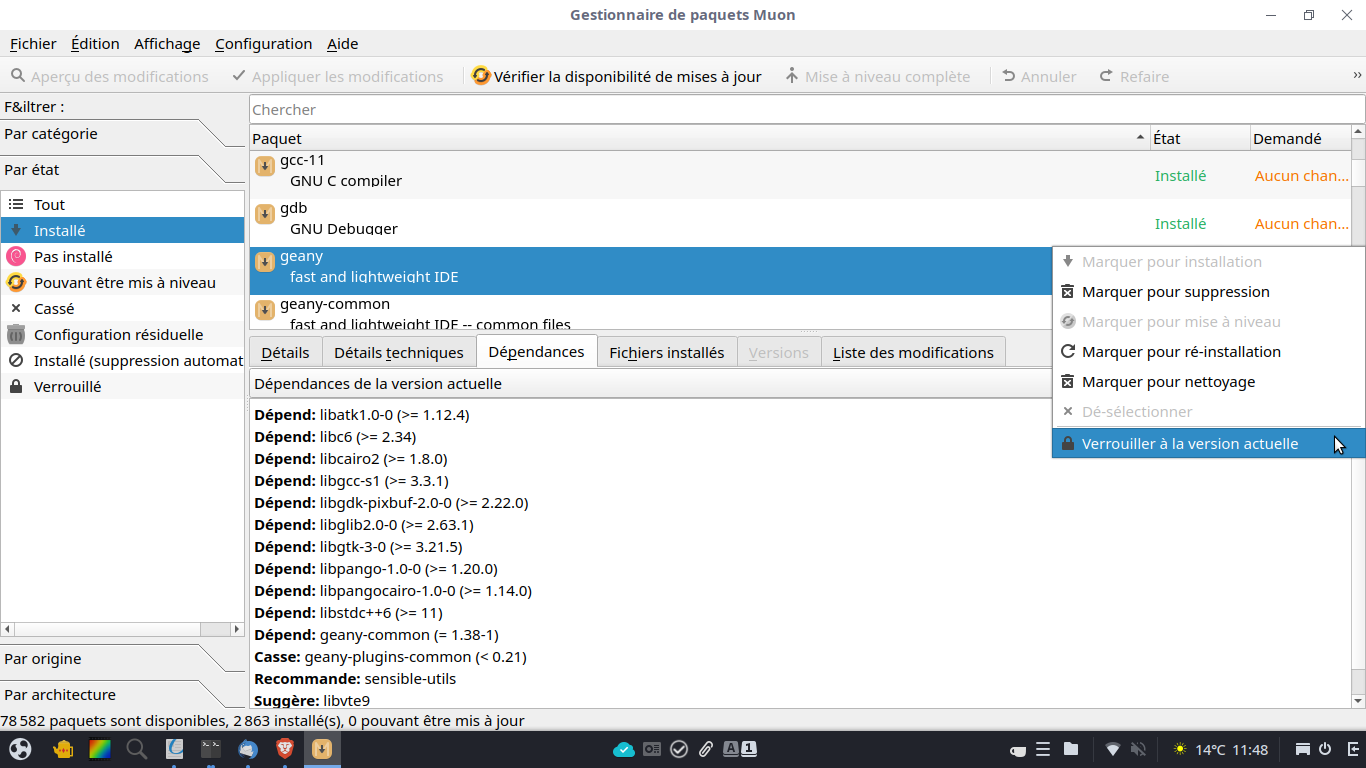The image size is (1366, 768).
Task: Switch to the 'Fichiers installés' tab
Action: 666,352
